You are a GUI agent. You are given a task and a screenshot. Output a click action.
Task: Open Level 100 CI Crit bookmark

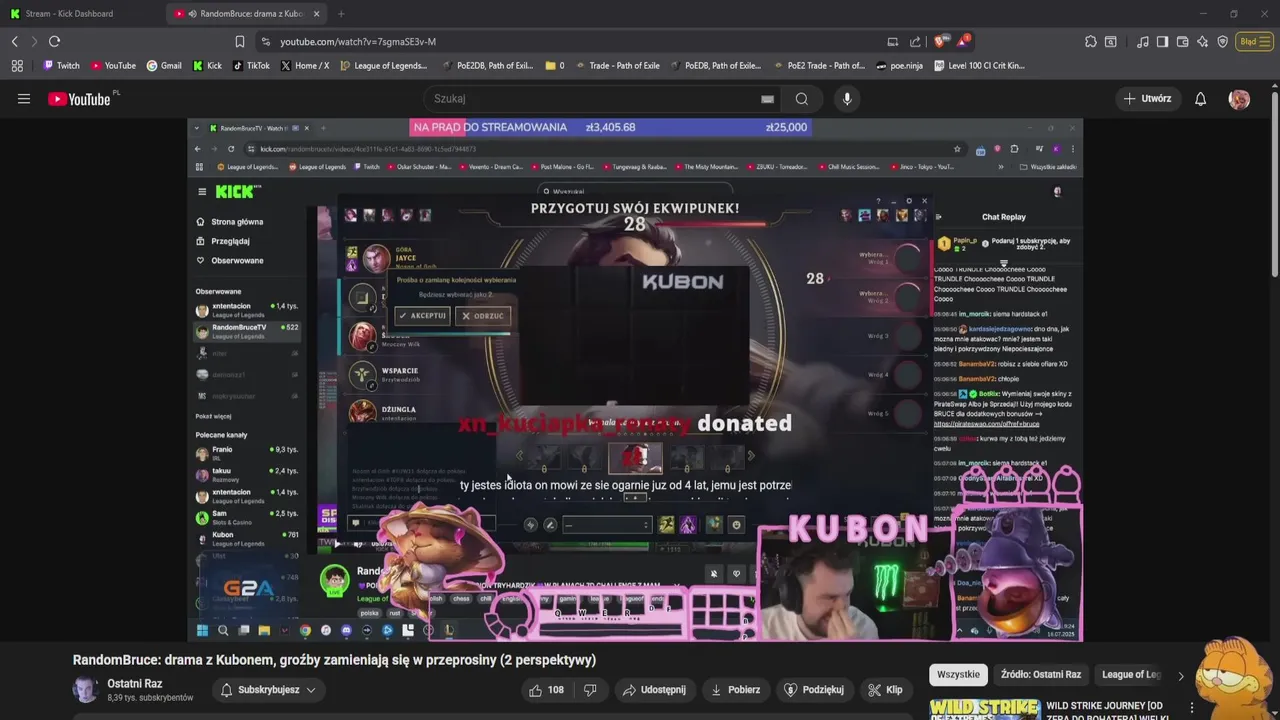(x=980, y=66)
